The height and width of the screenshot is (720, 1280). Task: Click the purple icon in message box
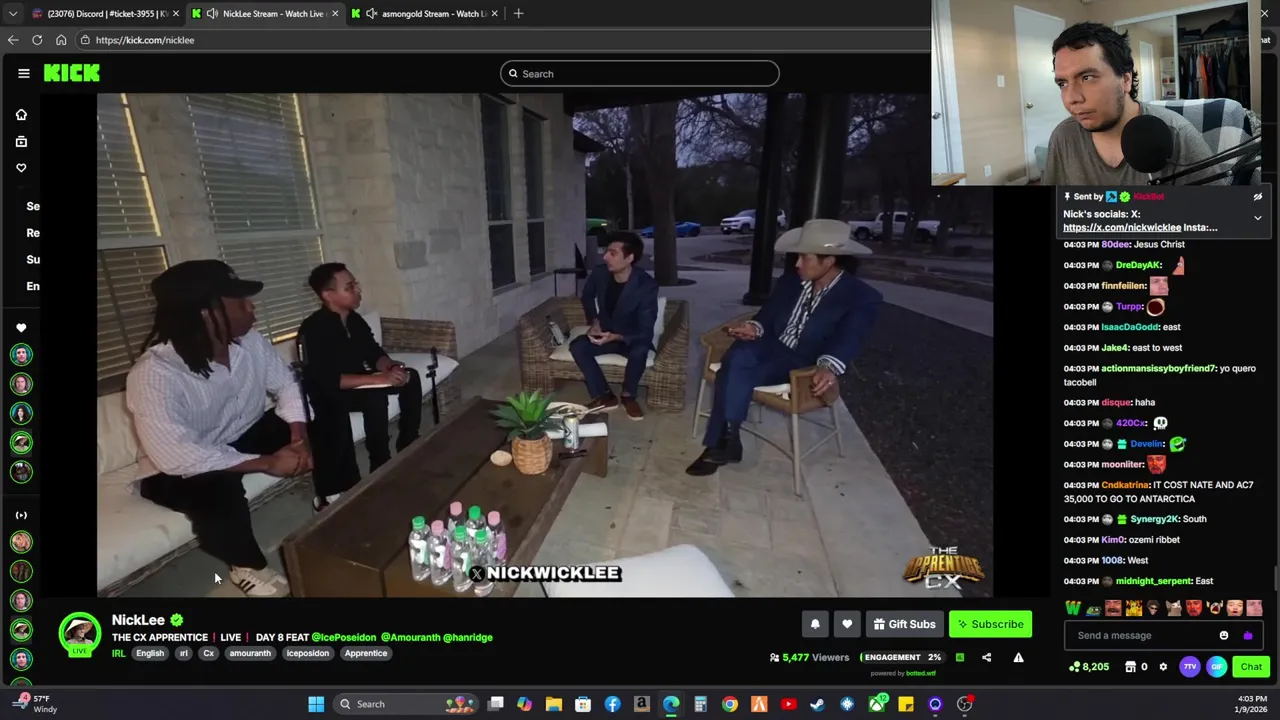pyautogui.click(x=1247, y=635)
